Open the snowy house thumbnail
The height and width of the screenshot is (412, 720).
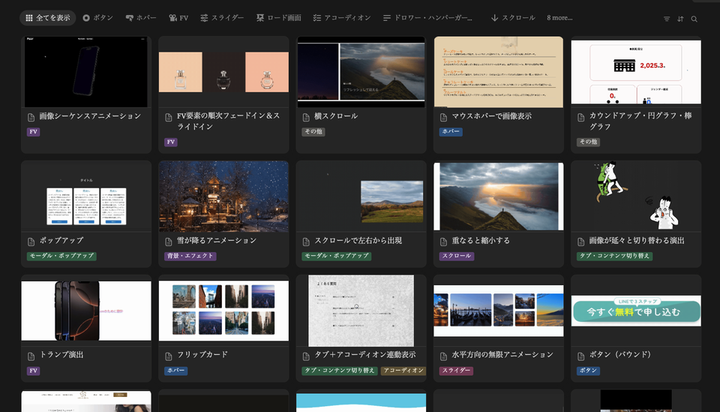pos(223,196)
